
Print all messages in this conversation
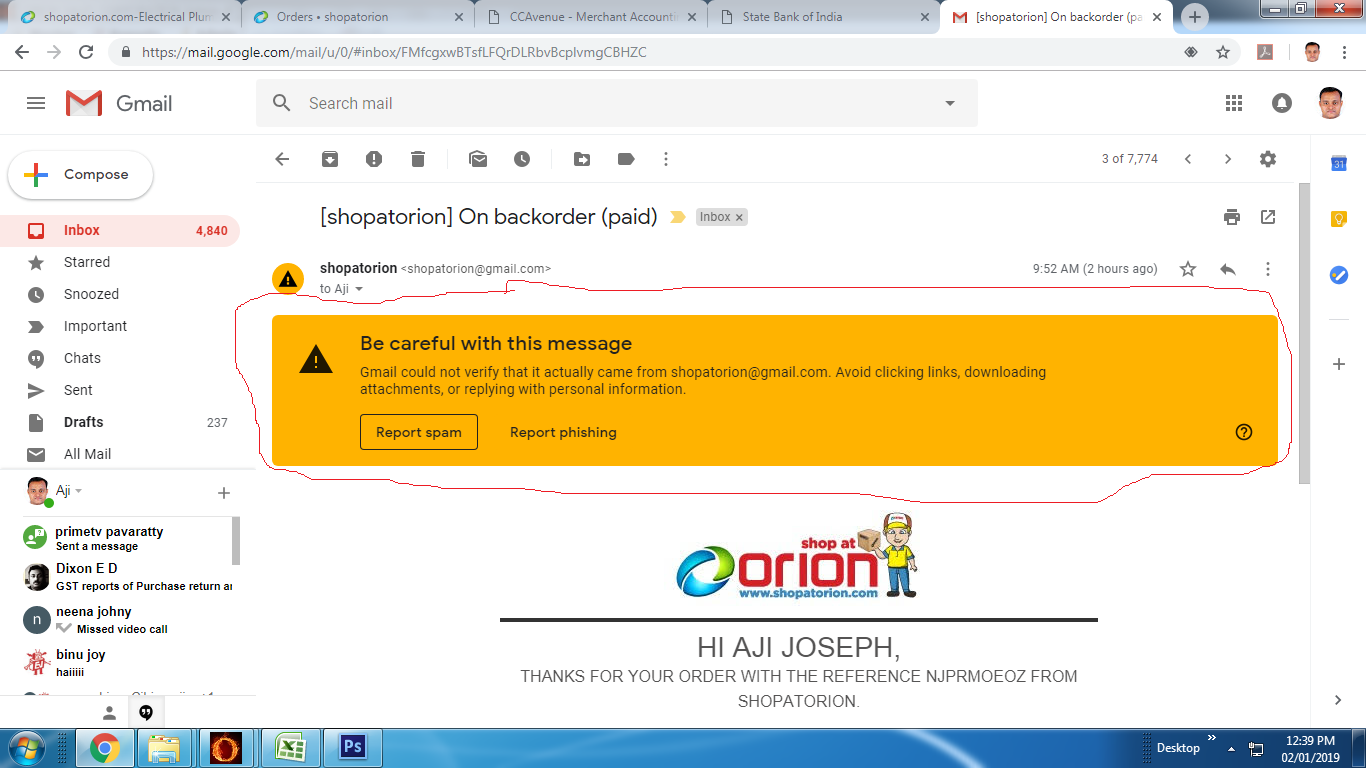(x=1232, y=217)
